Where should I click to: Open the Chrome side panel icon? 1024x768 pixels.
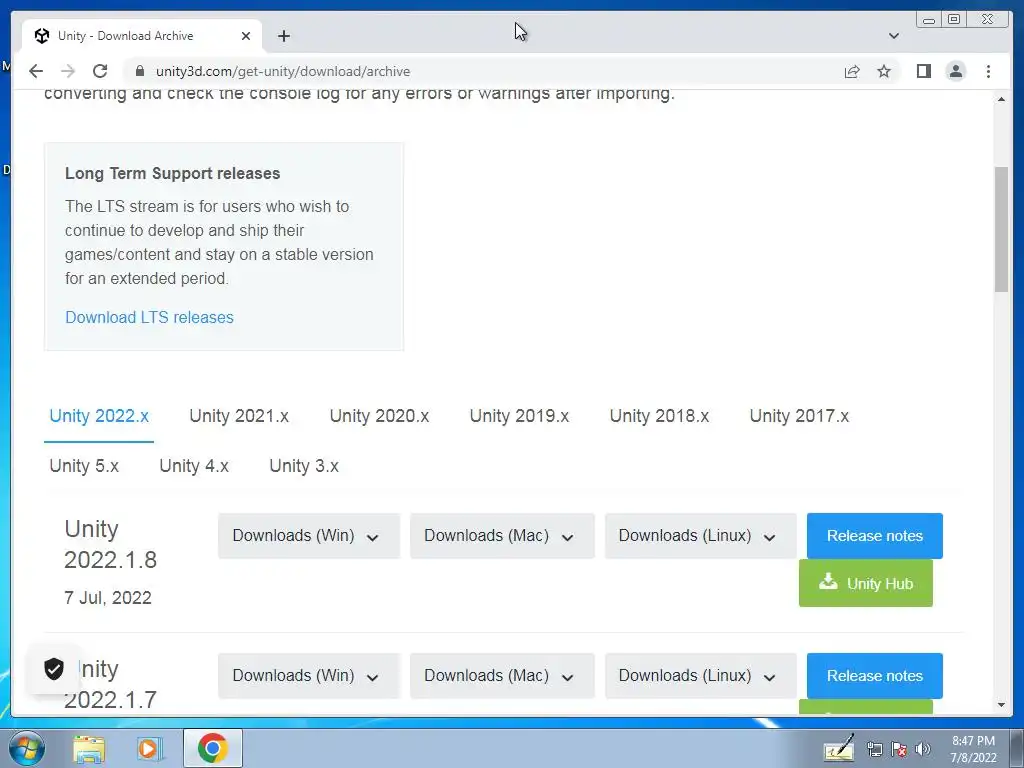pos(923,71)
